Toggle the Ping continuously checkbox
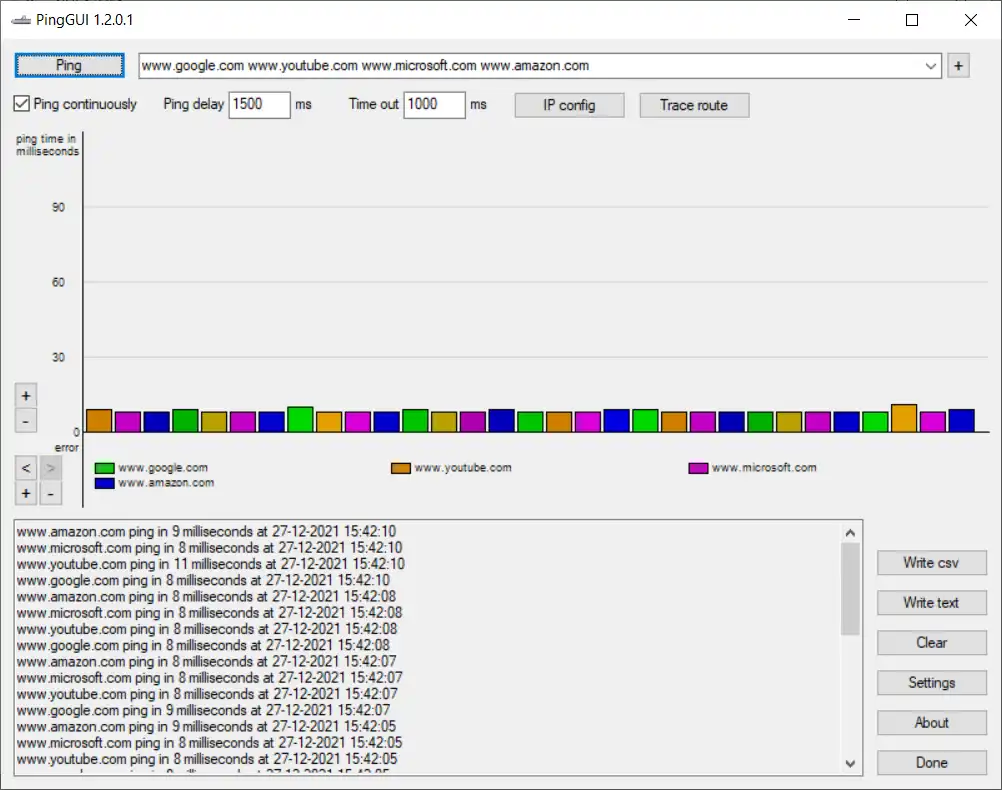1002x790 pixels. (x=22, y=104)
